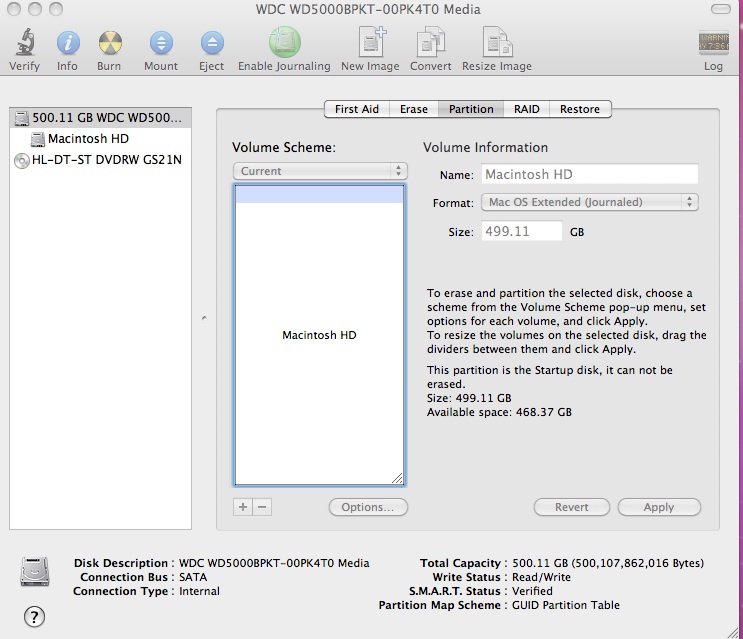The width and height of the screenshot is (743, 639).
Task: Click the disk icon beside Disk Description
Action: [x=35, y=572]
